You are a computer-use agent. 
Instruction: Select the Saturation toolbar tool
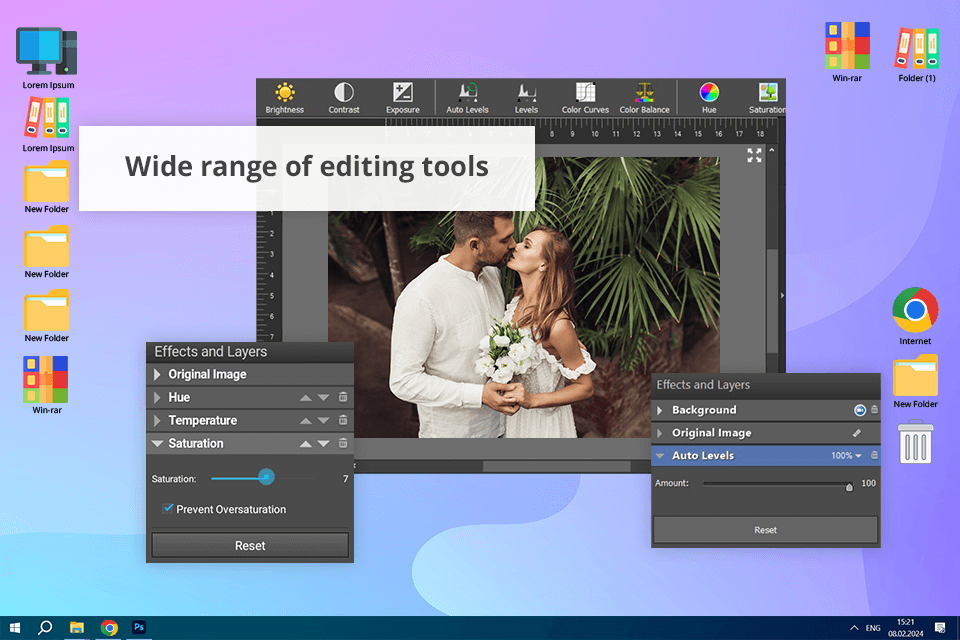767,98
